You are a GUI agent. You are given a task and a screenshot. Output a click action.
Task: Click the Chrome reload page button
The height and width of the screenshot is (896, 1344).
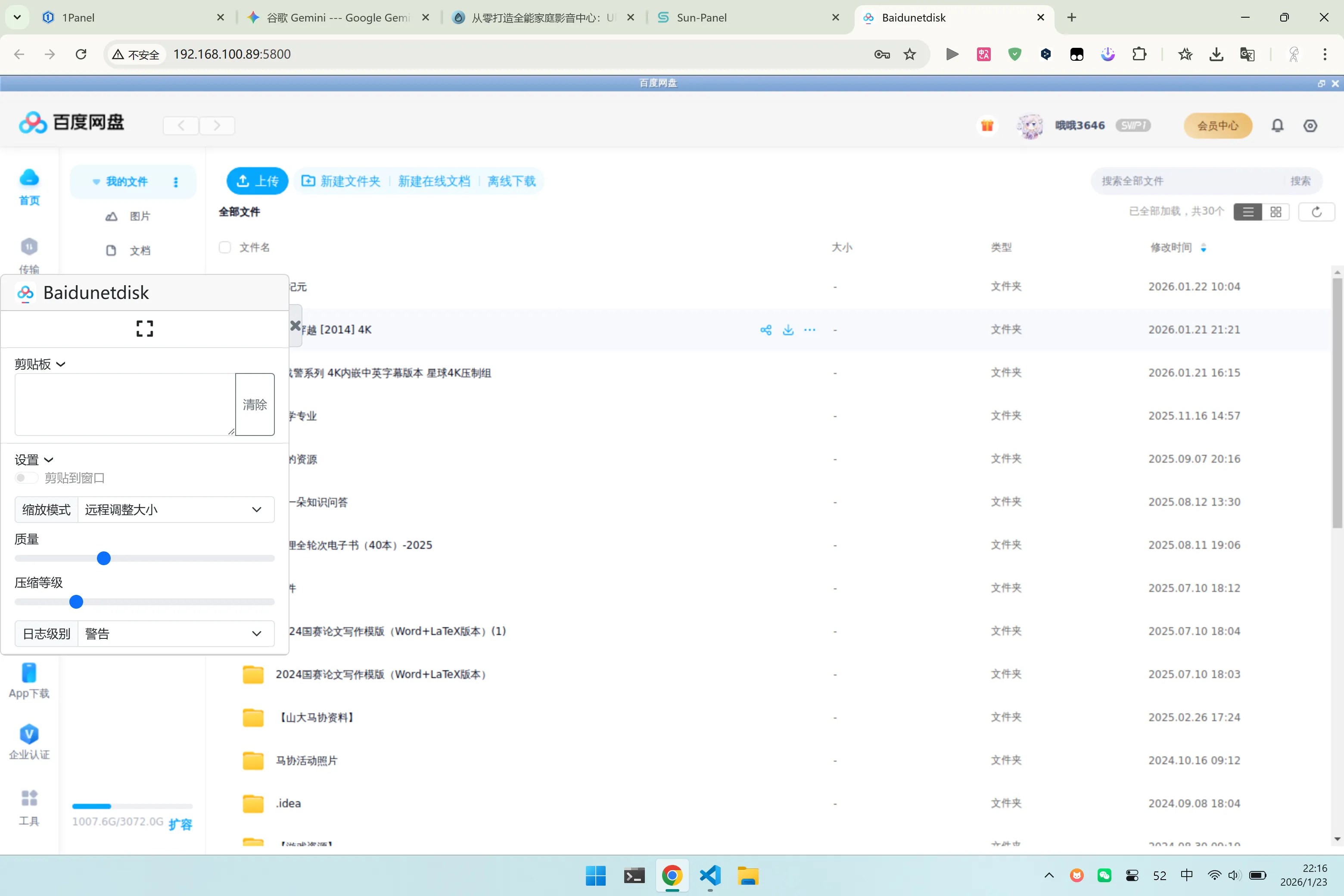(x=81, y=54)
